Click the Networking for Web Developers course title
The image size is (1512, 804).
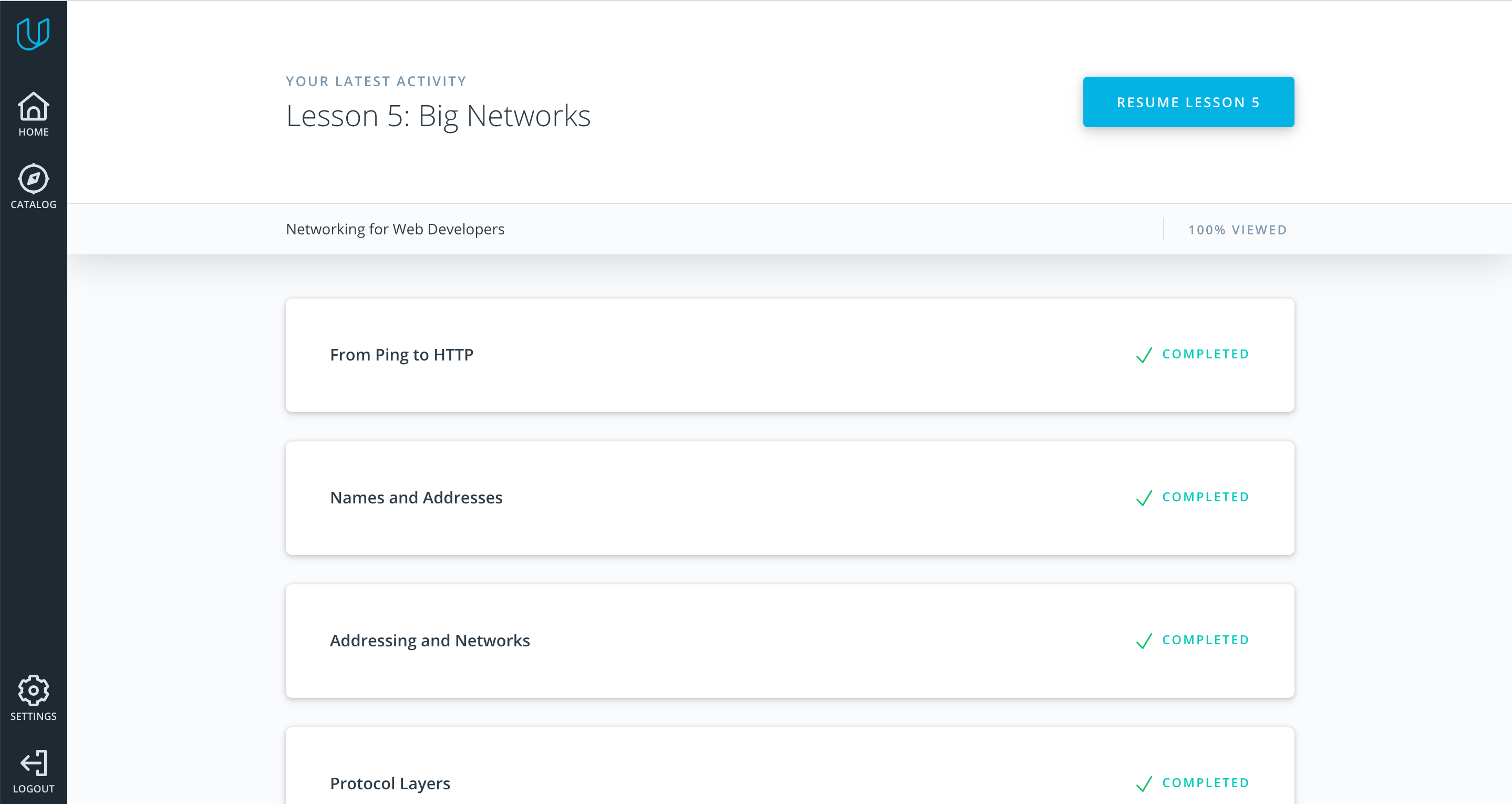(x=395, y=229)
